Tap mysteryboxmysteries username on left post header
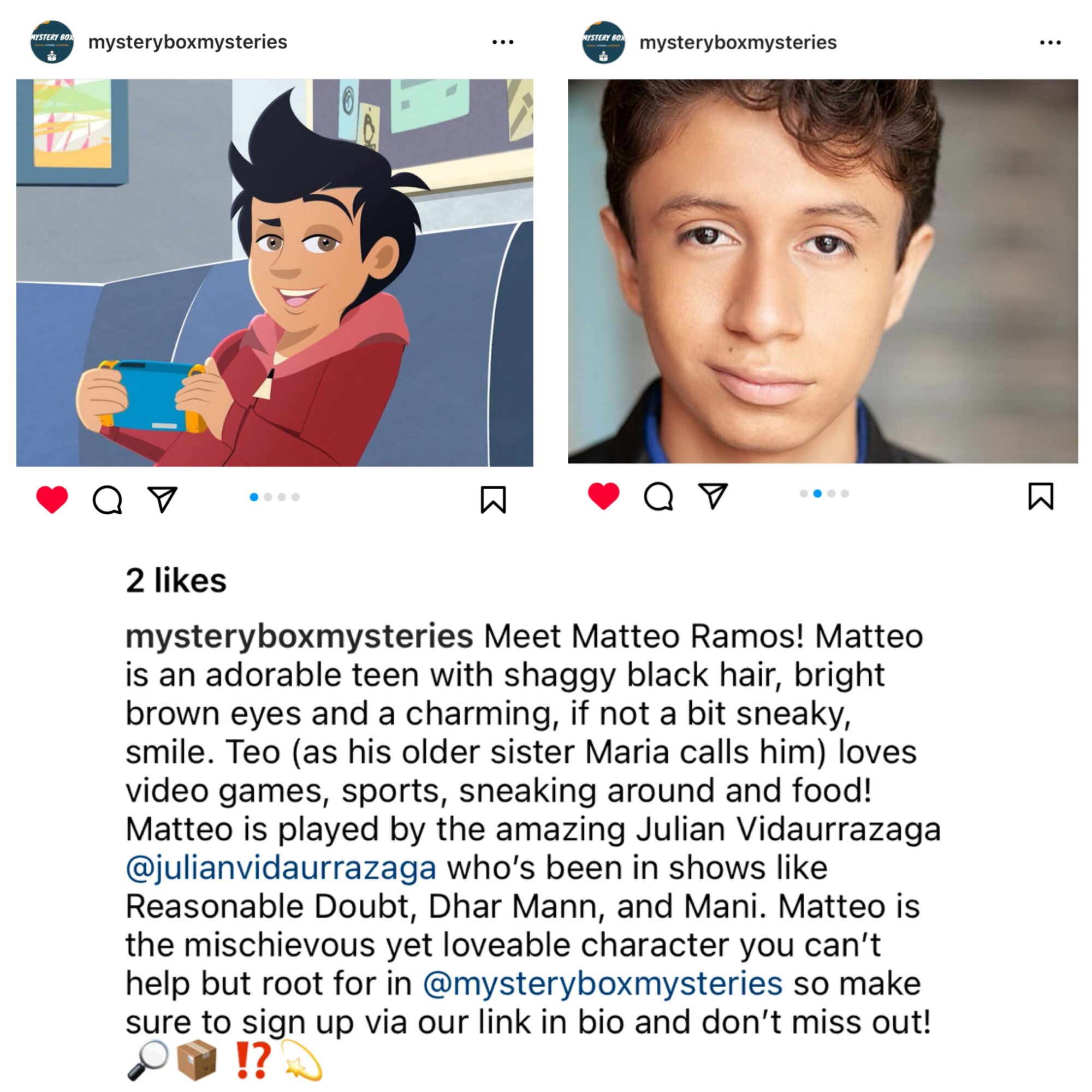 point(188,43)
